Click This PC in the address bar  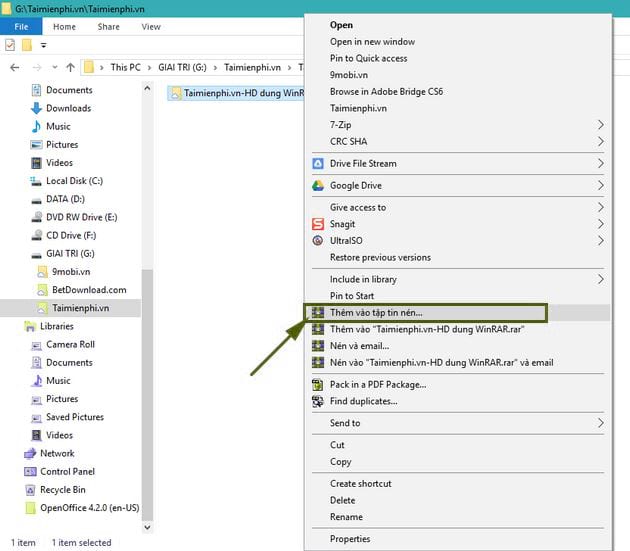coord(125,67)
